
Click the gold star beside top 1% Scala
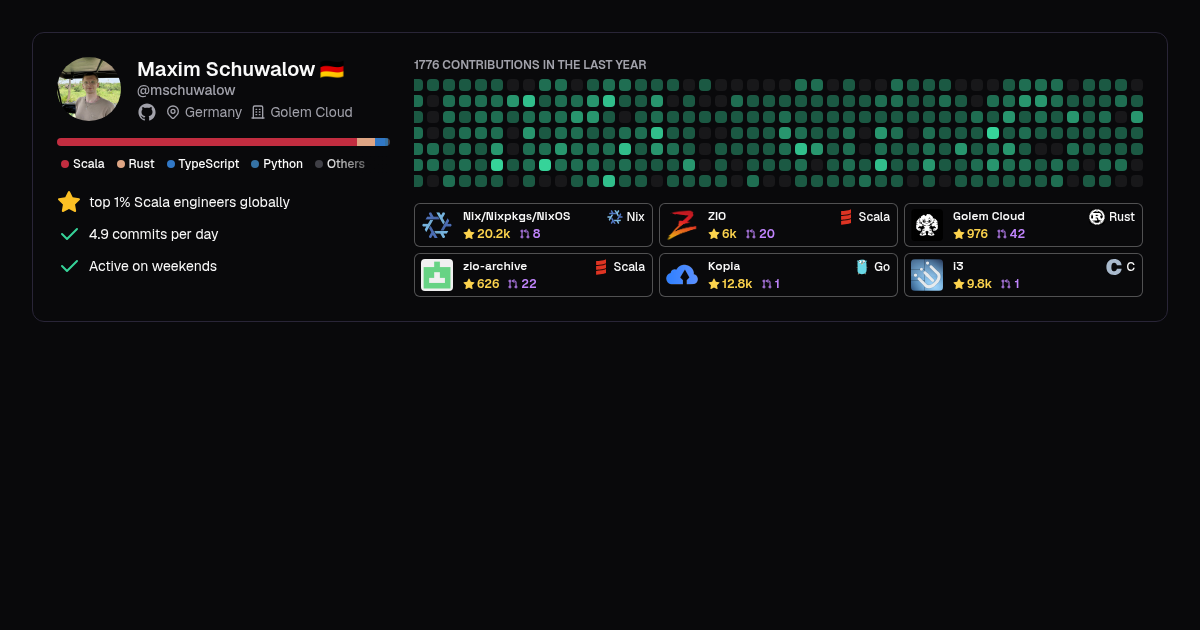(x=69, y=202)
